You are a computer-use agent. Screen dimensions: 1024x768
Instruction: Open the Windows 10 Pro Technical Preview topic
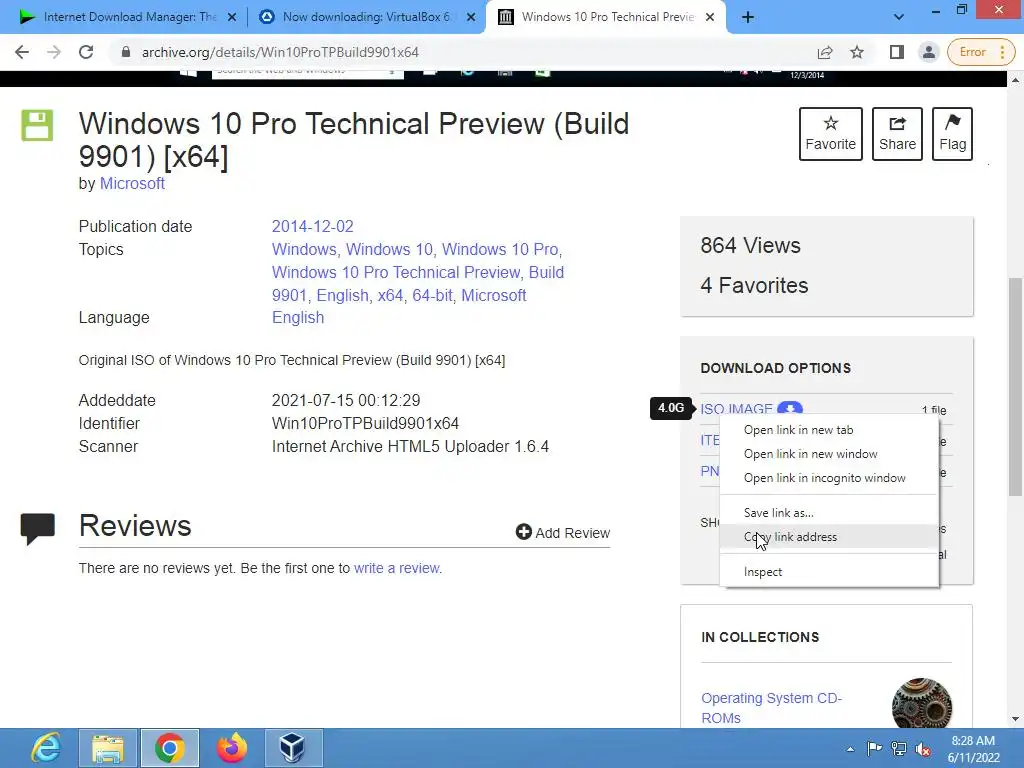[396, 272]
